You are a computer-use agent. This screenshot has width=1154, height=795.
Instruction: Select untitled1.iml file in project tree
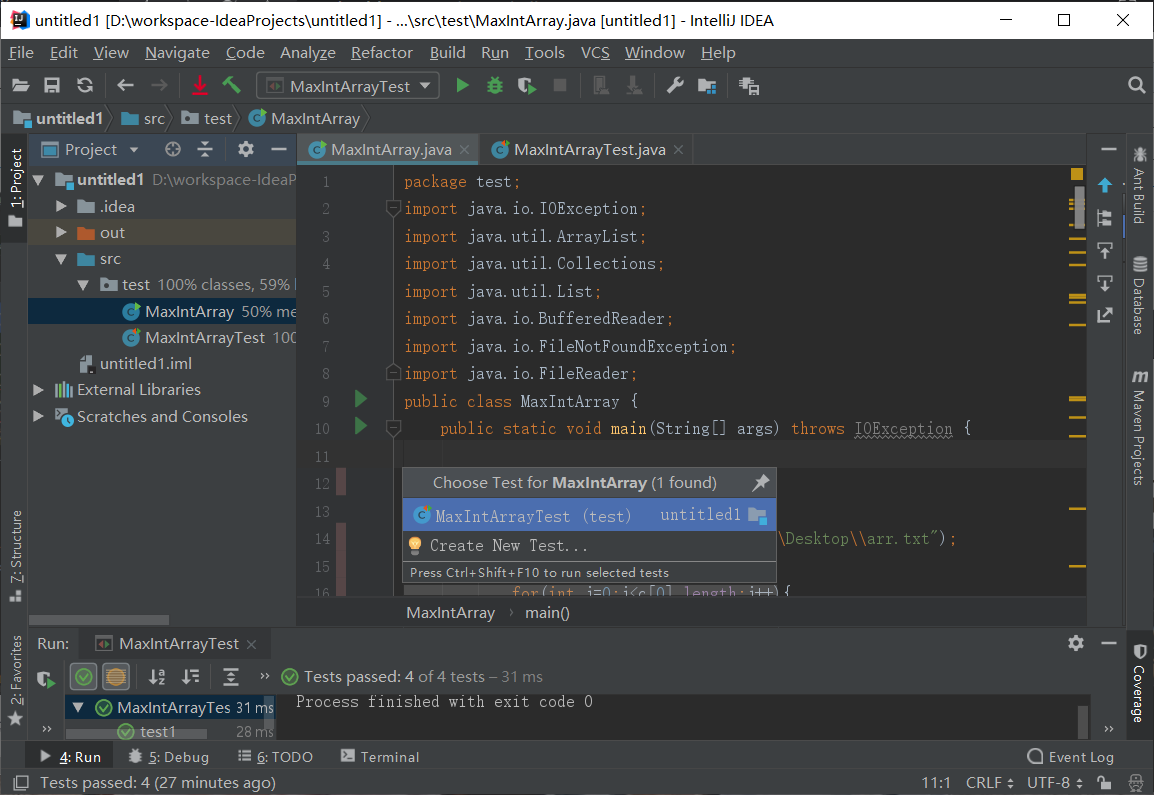162,364
